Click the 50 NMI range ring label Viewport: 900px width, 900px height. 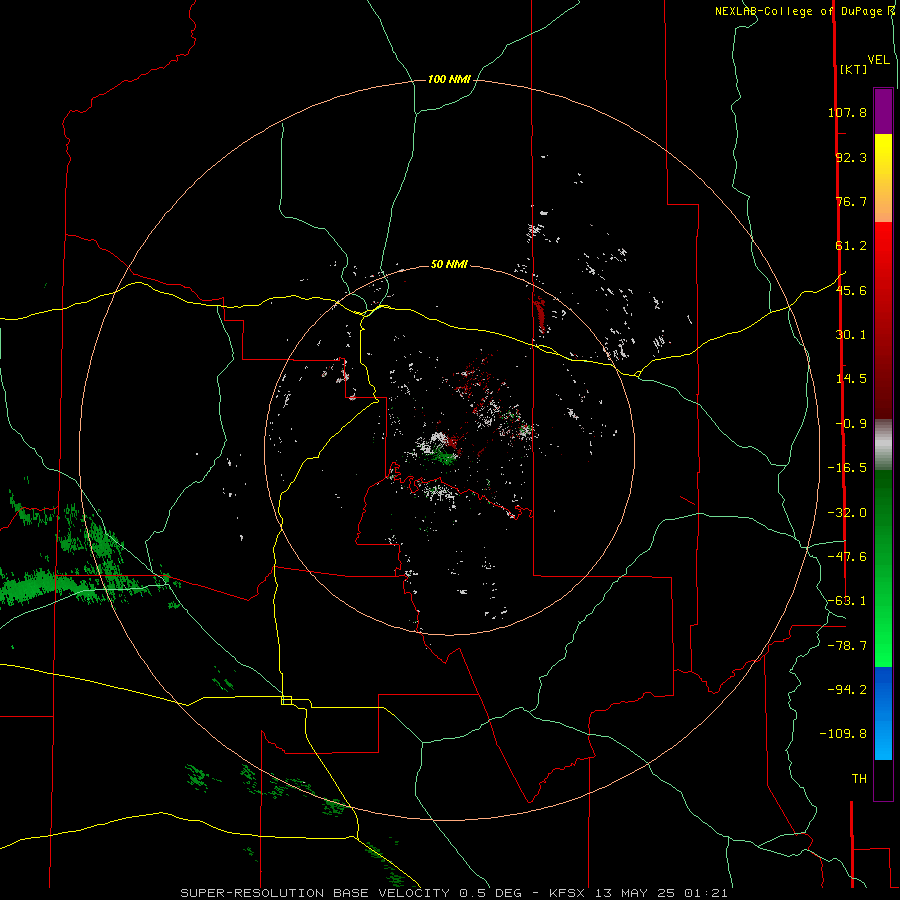coord(449,265)
